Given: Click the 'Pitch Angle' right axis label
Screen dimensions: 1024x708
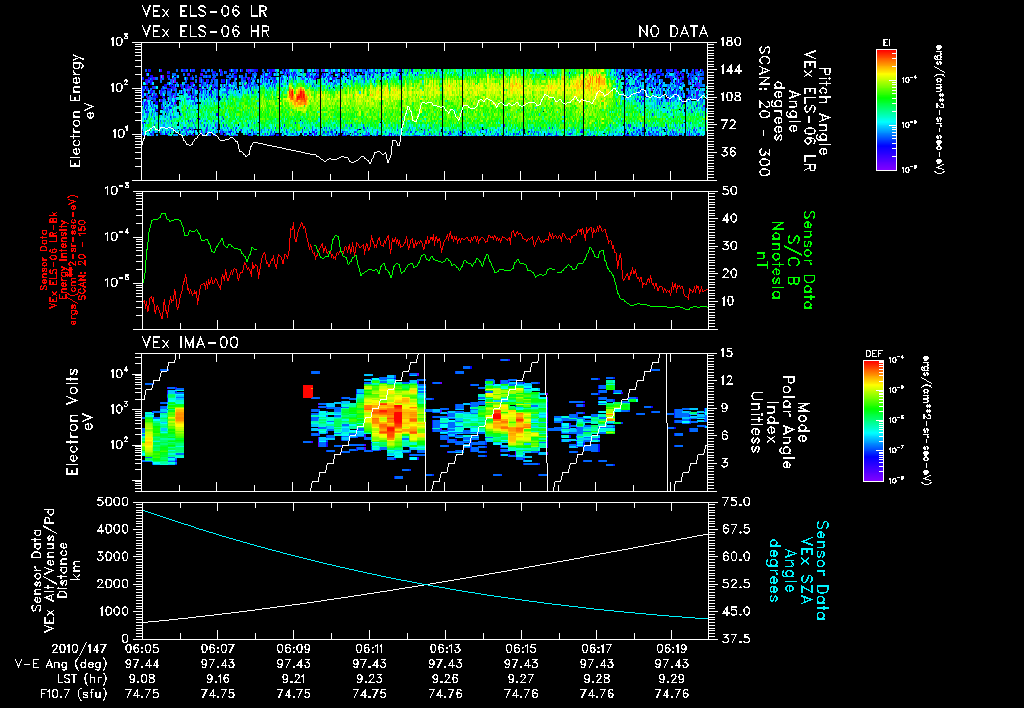Looking at the screenshot, I should 825,111.
